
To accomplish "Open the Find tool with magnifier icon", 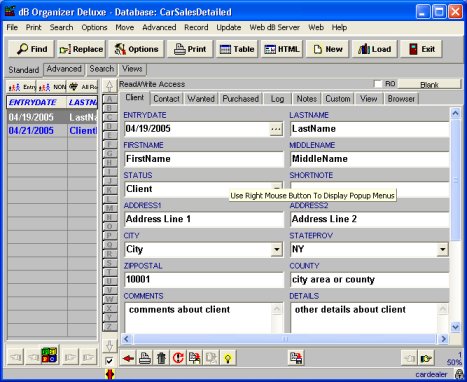I will 31,49.
